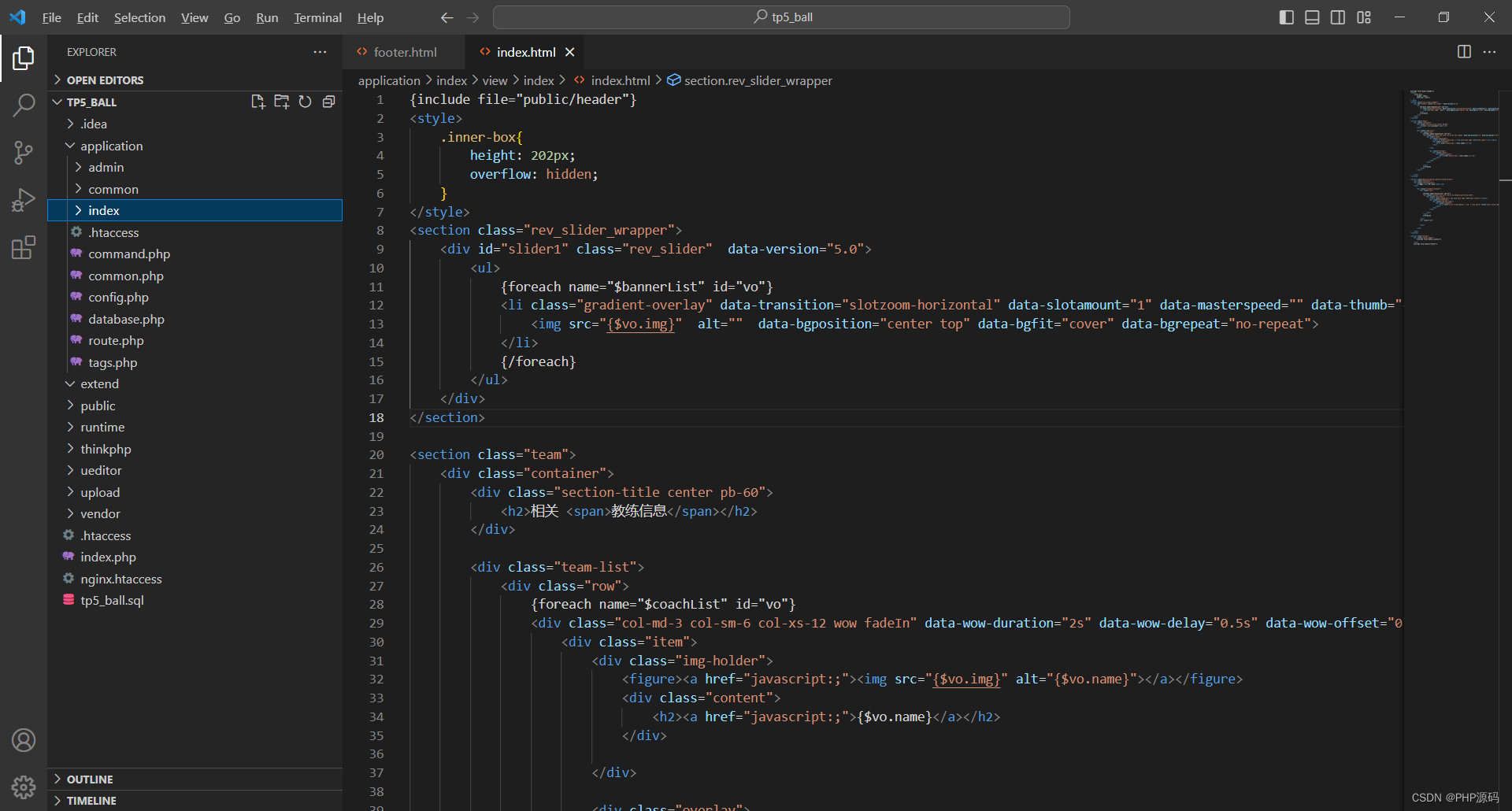This screenshot has height=811, width=1512.
Task: Open Source Control view icon
Action: [x=24, y=153]
